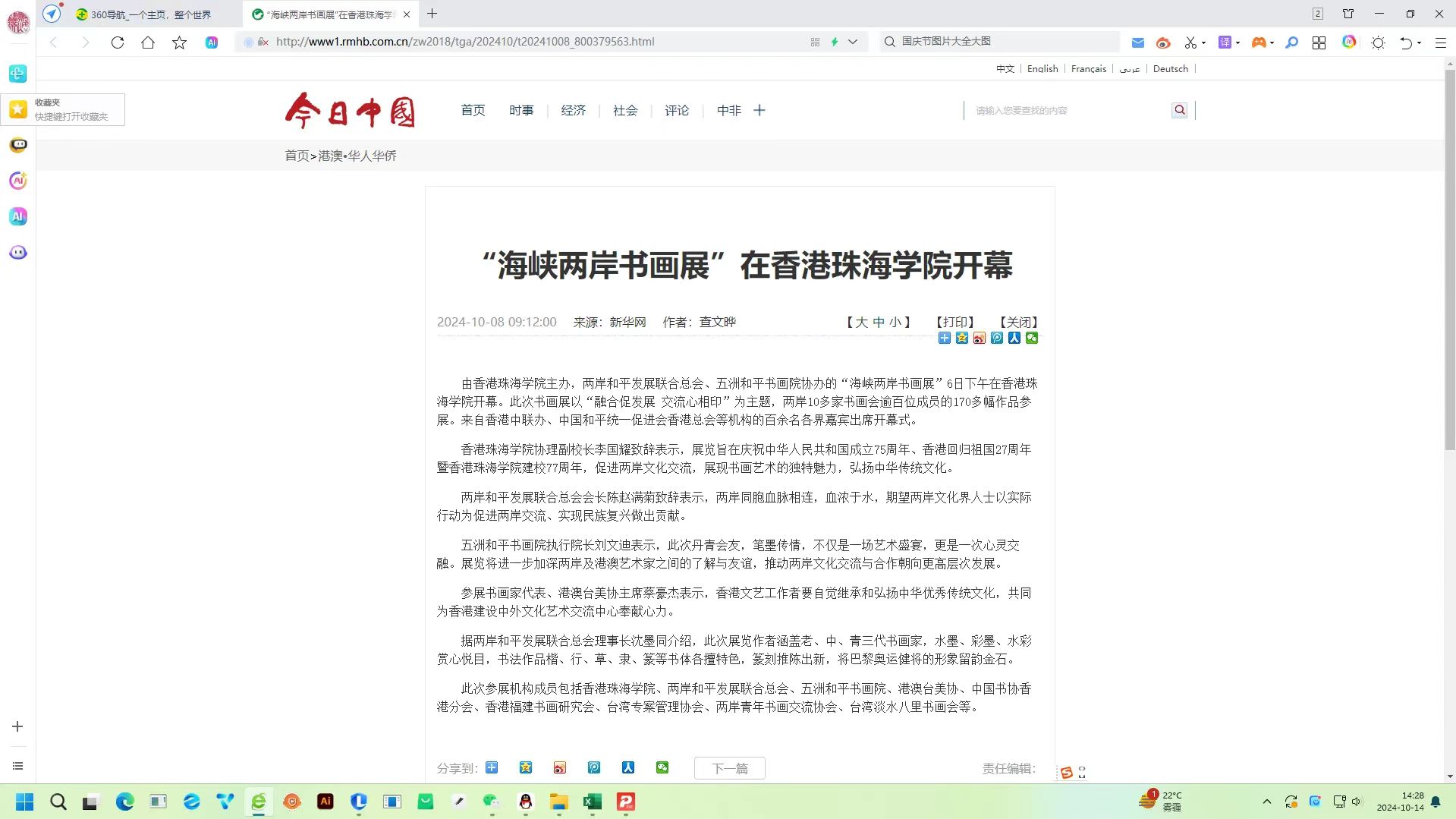Click the 打印 print link
The width and height of the screenshot is (1456, 819).
(955, 322)
